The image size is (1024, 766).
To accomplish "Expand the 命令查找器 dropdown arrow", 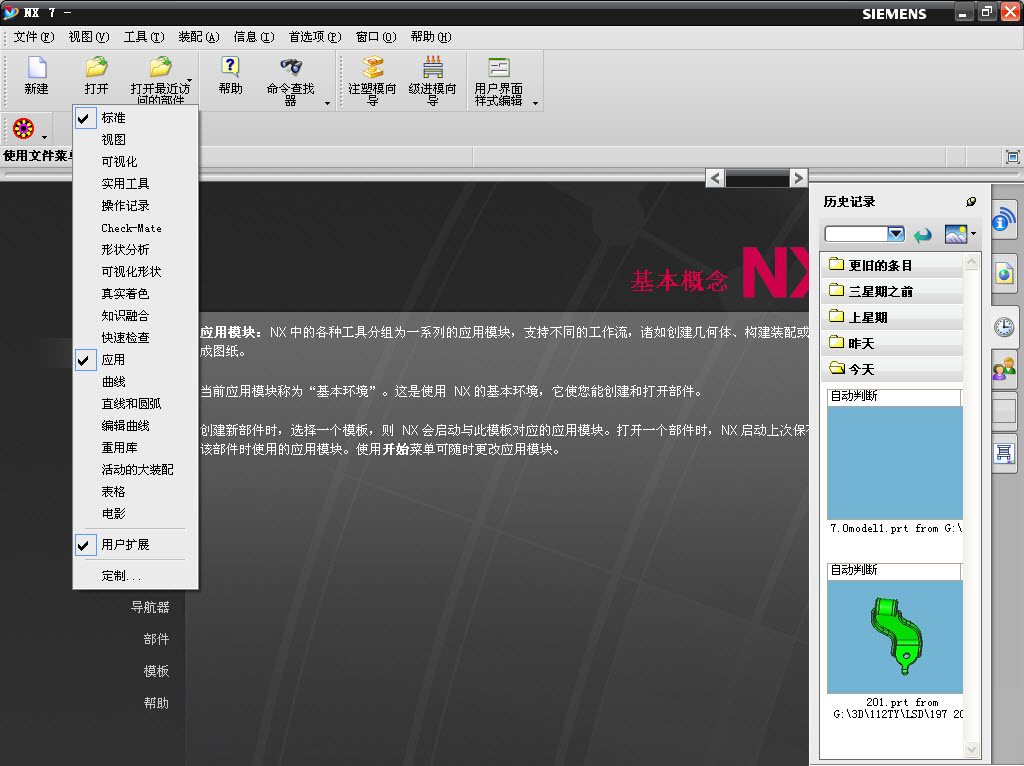I will 327,103.
